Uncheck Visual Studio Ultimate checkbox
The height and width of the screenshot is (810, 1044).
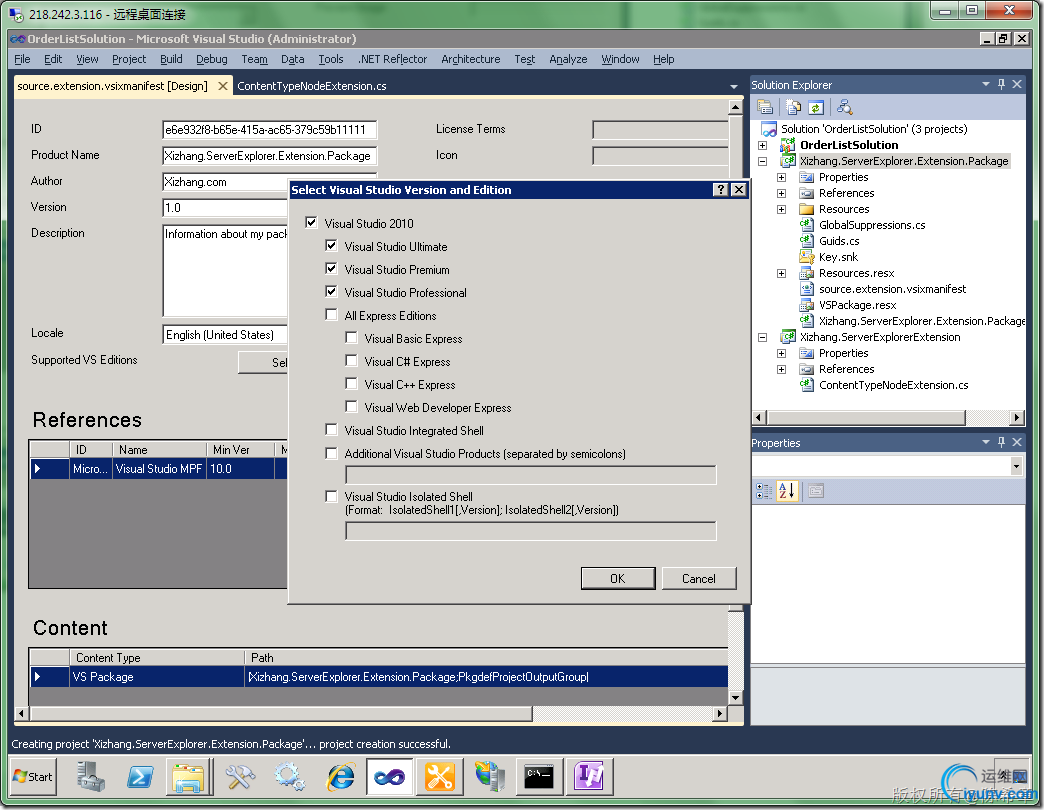[332, 246]
